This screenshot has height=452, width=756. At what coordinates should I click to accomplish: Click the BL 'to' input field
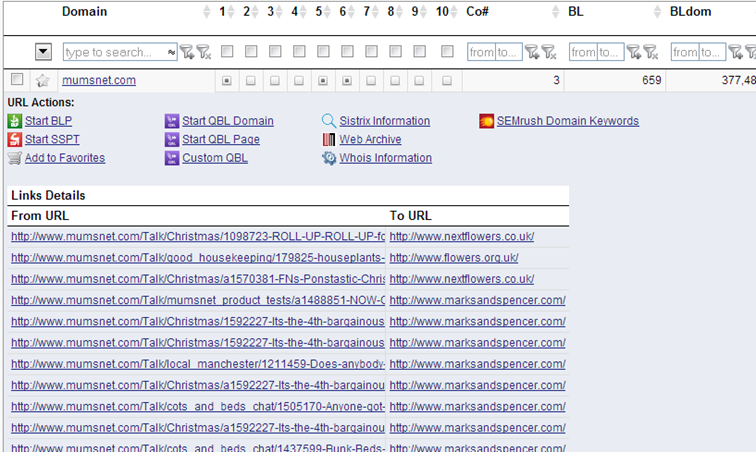[x=610, y=52]
